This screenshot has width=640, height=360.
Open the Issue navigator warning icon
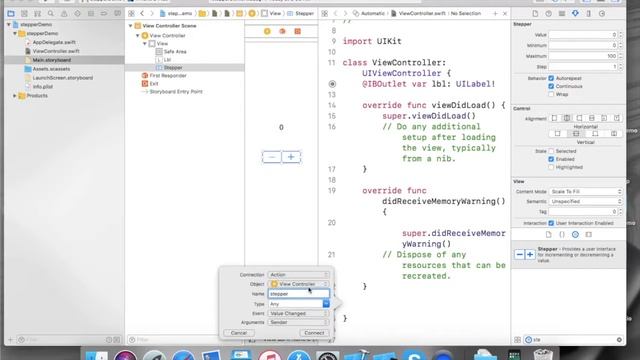[x=64, y=13]
